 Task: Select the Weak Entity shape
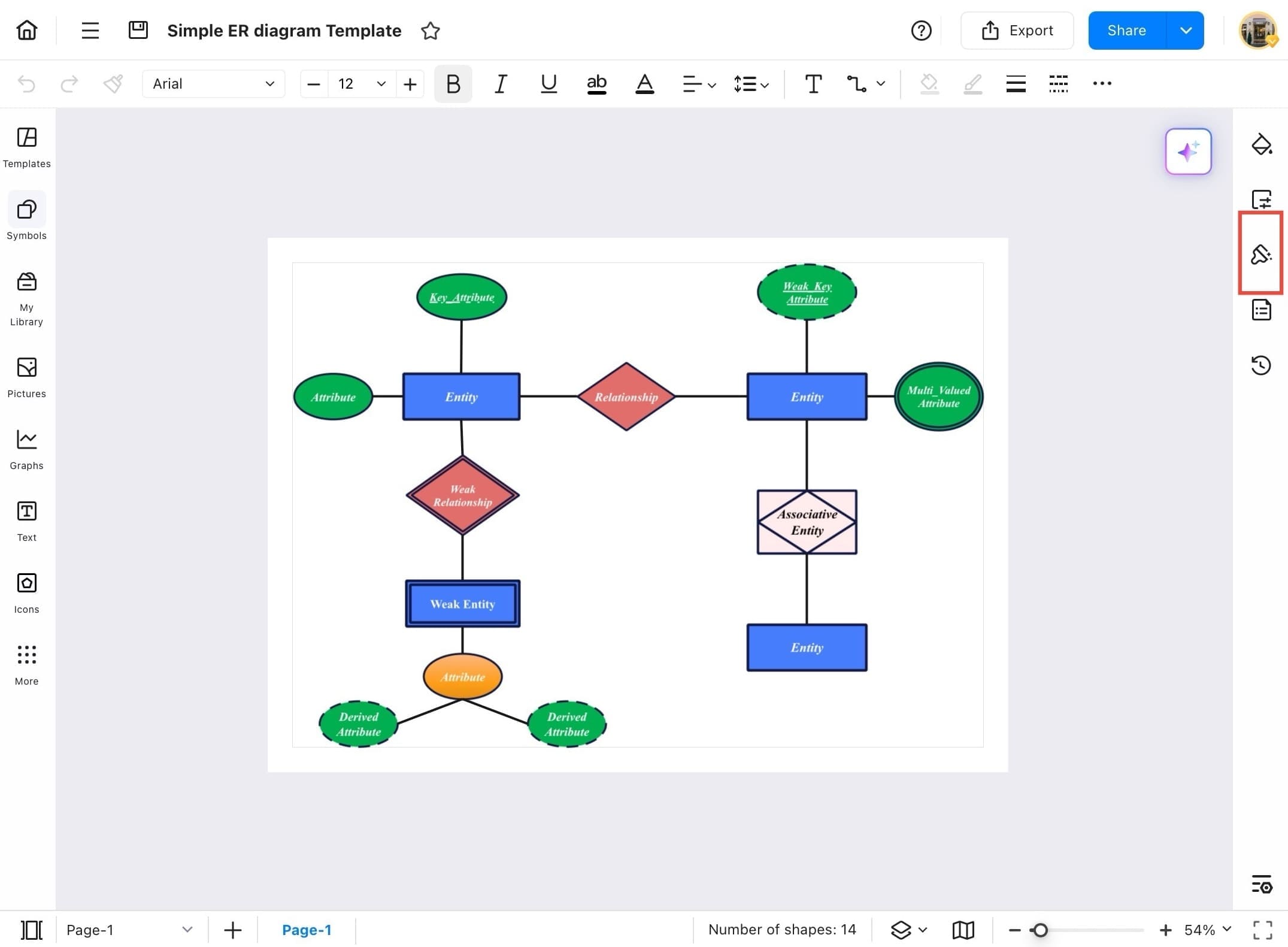pyautogui.click(x=462, y=604)
